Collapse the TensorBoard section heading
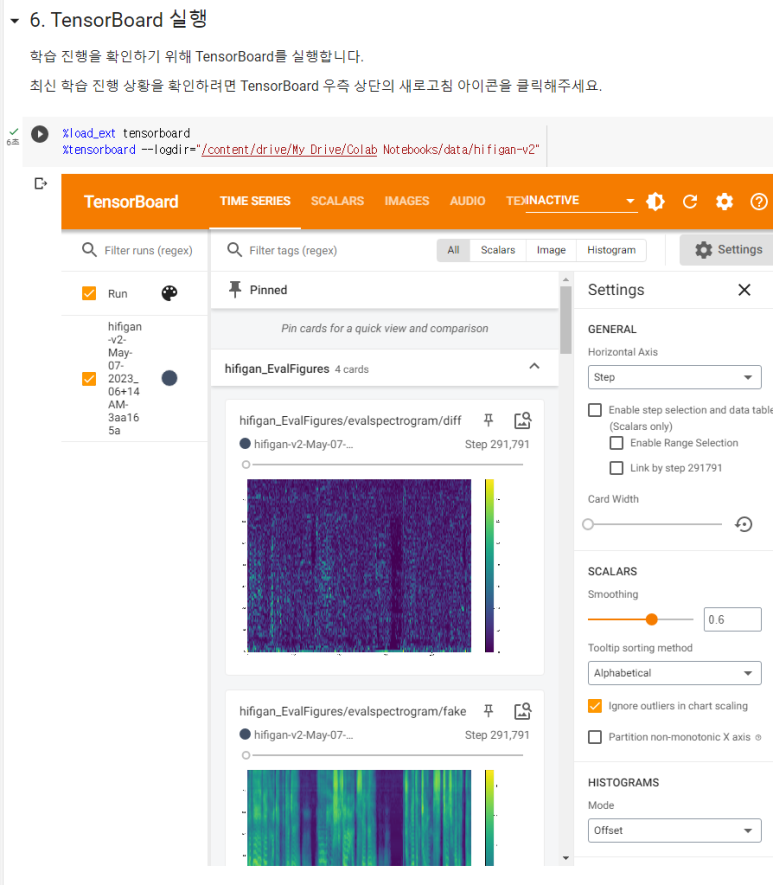Image resolution: width=773 pixels, height=885 pixels. pos(15,21)
